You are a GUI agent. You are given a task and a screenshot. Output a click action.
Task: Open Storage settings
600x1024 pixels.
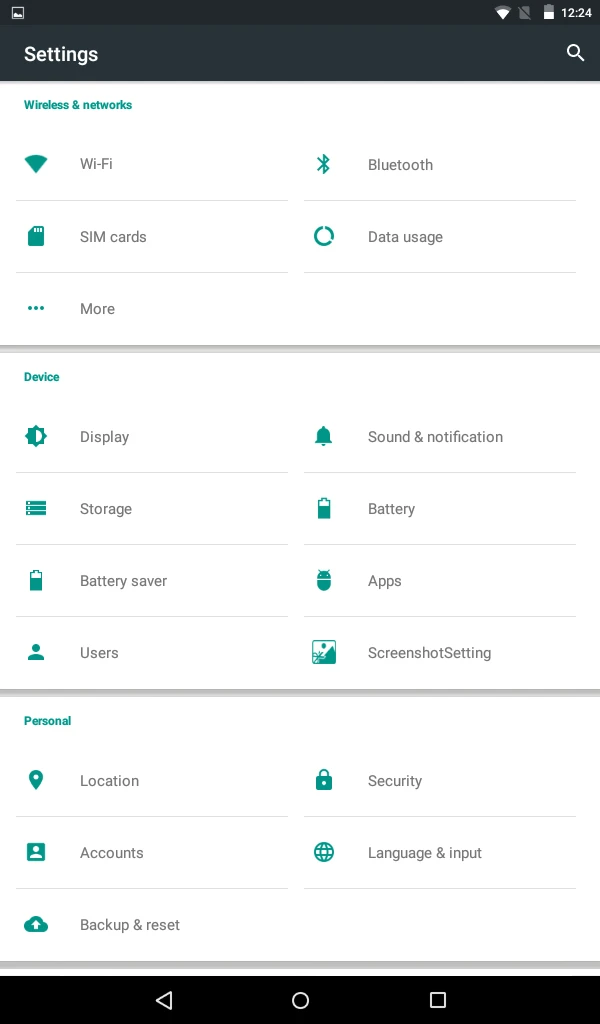151,509
